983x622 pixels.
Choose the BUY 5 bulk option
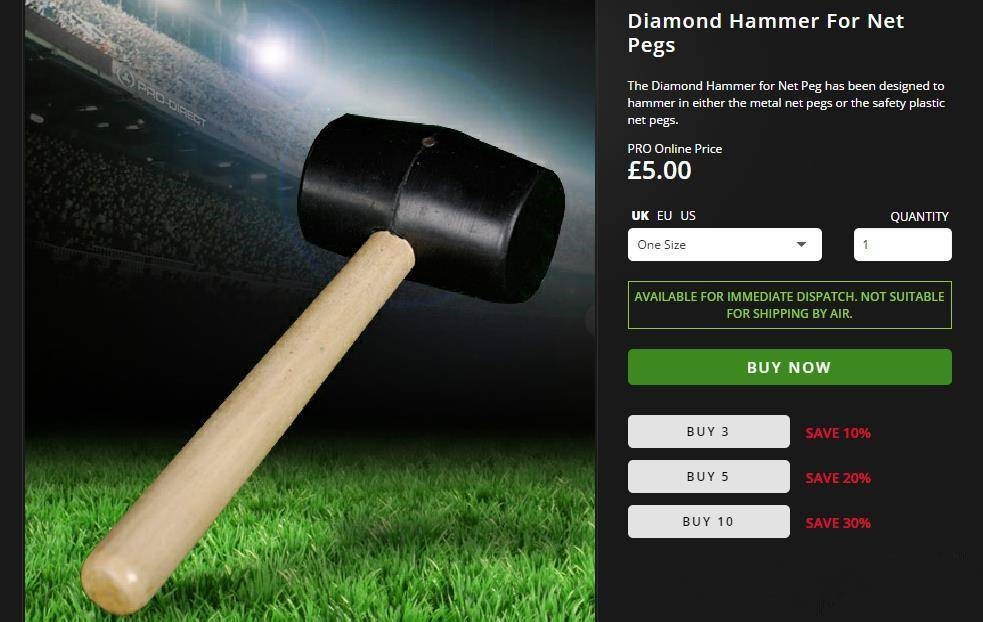click(x=708, y=477)
